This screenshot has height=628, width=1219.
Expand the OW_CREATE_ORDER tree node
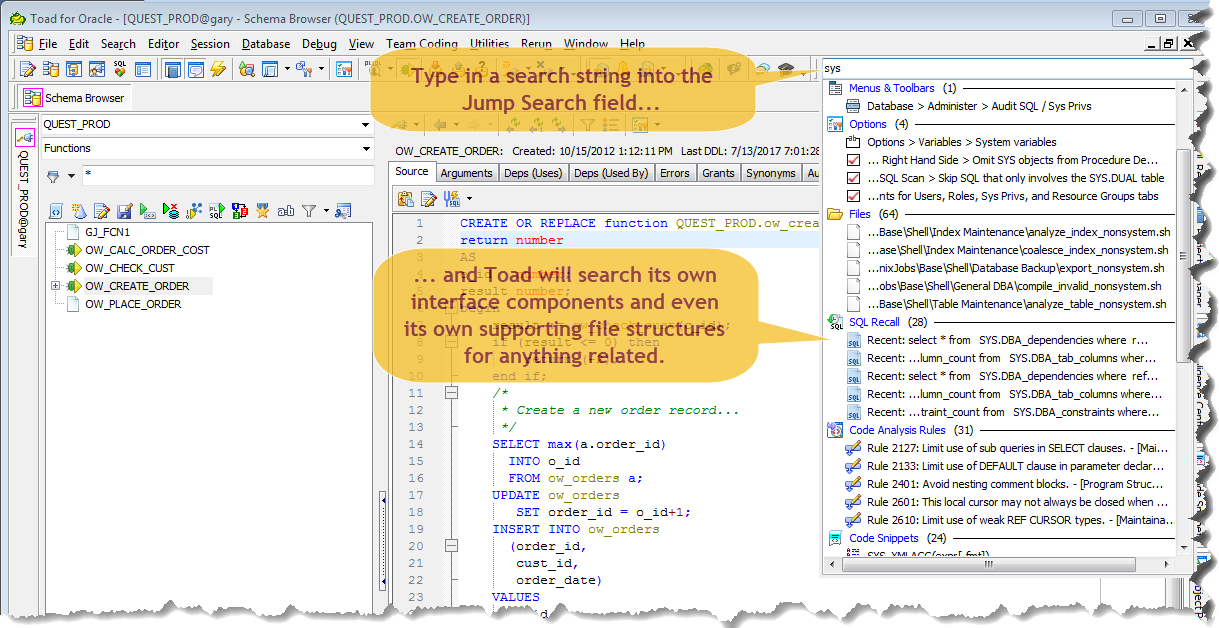click(56, 286)
